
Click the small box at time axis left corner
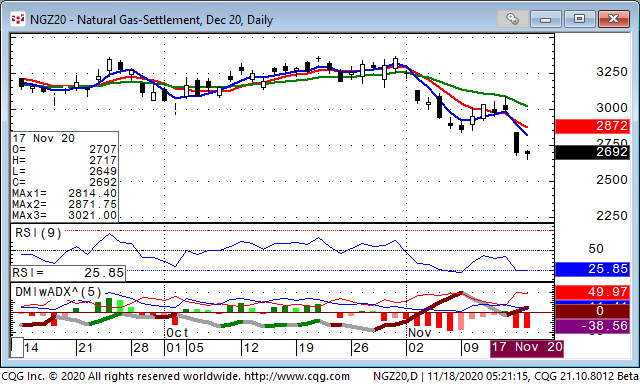tap(17, 348)
